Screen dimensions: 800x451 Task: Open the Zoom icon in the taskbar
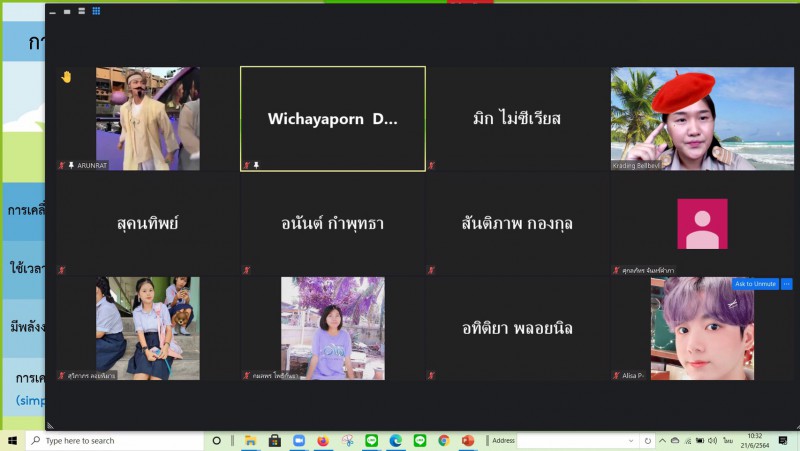[x=298, y=440]
